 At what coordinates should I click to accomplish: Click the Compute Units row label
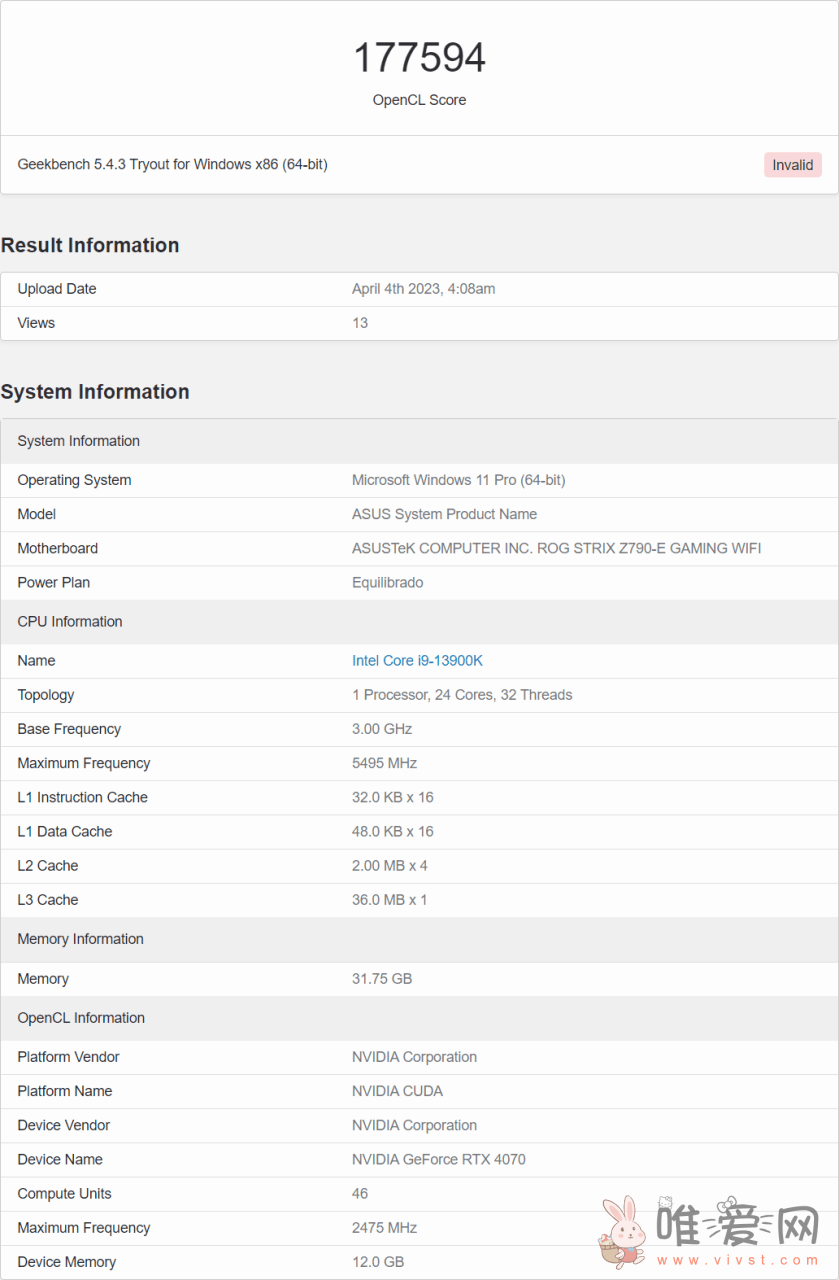point(65,1194)
